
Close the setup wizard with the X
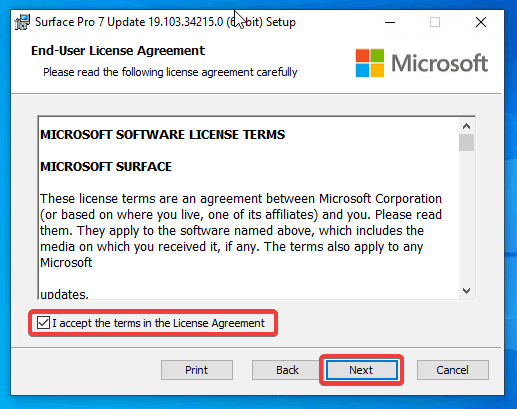point(481,22)
